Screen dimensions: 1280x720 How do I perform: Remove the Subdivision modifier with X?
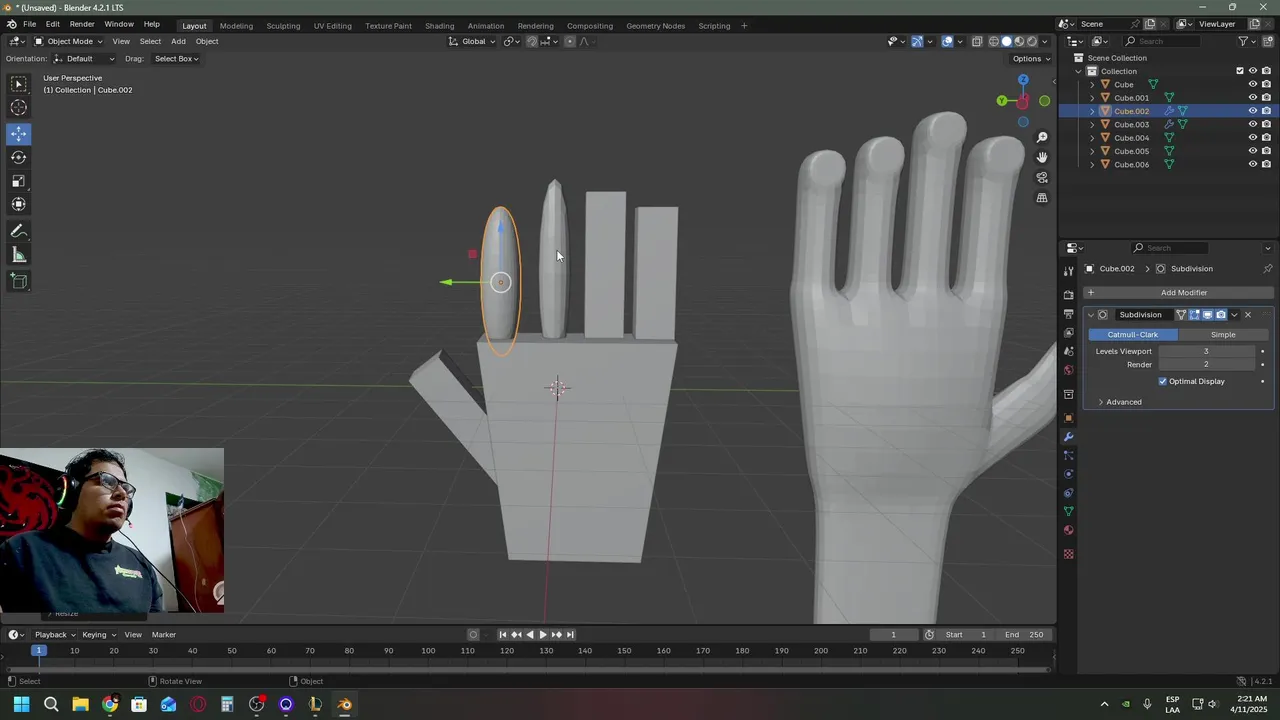coord(1247,315)
